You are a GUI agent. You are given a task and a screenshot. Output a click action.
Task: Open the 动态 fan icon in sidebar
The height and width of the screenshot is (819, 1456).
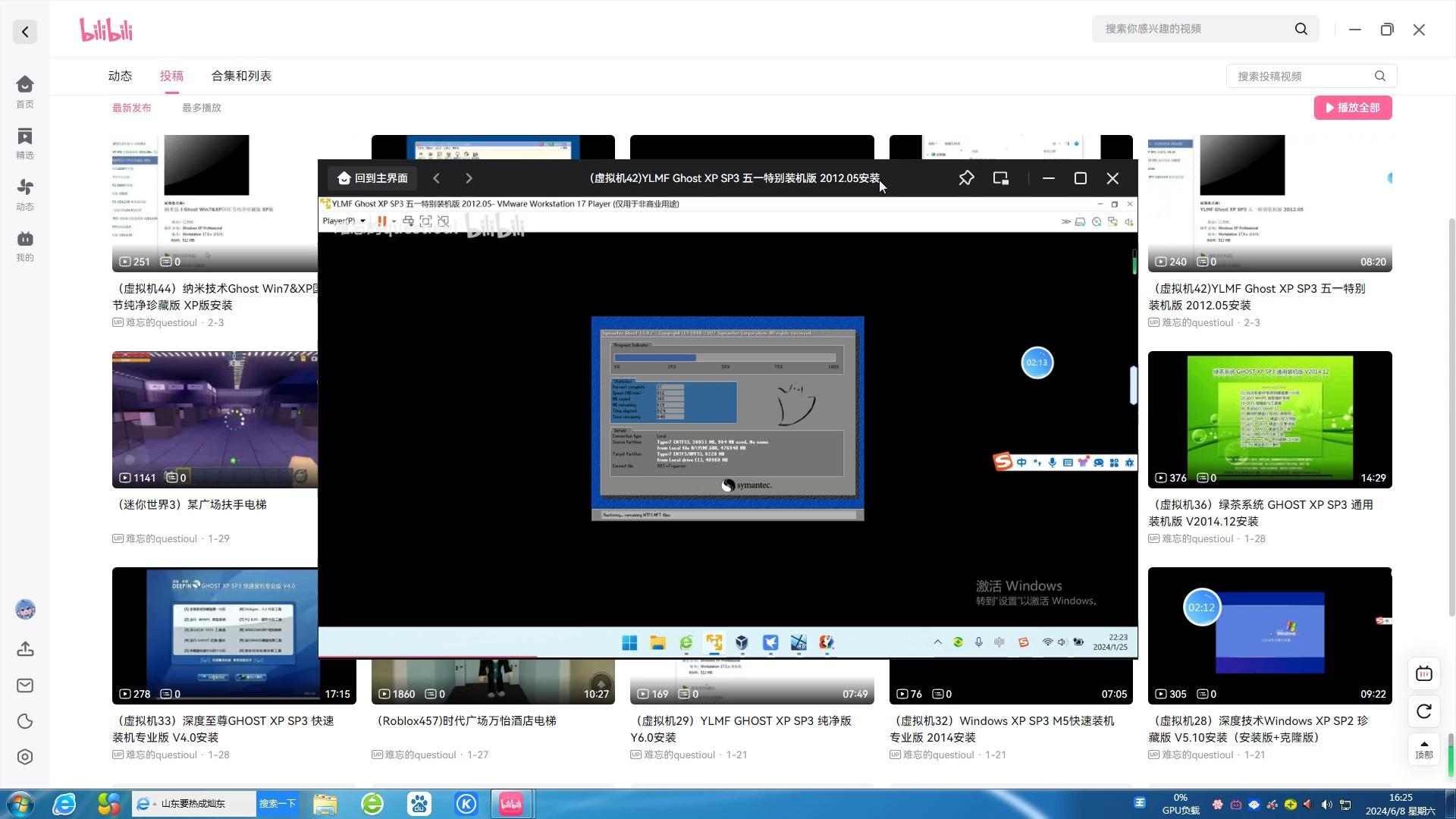pos(25,194)
